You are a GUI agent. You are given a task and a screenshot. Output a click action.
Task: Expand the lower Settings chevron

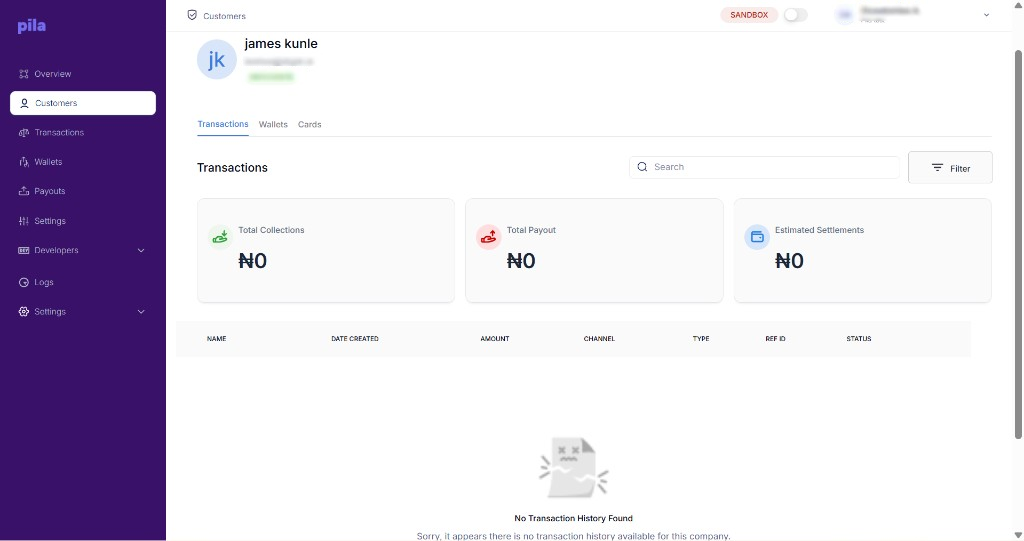tap(141, 312)
